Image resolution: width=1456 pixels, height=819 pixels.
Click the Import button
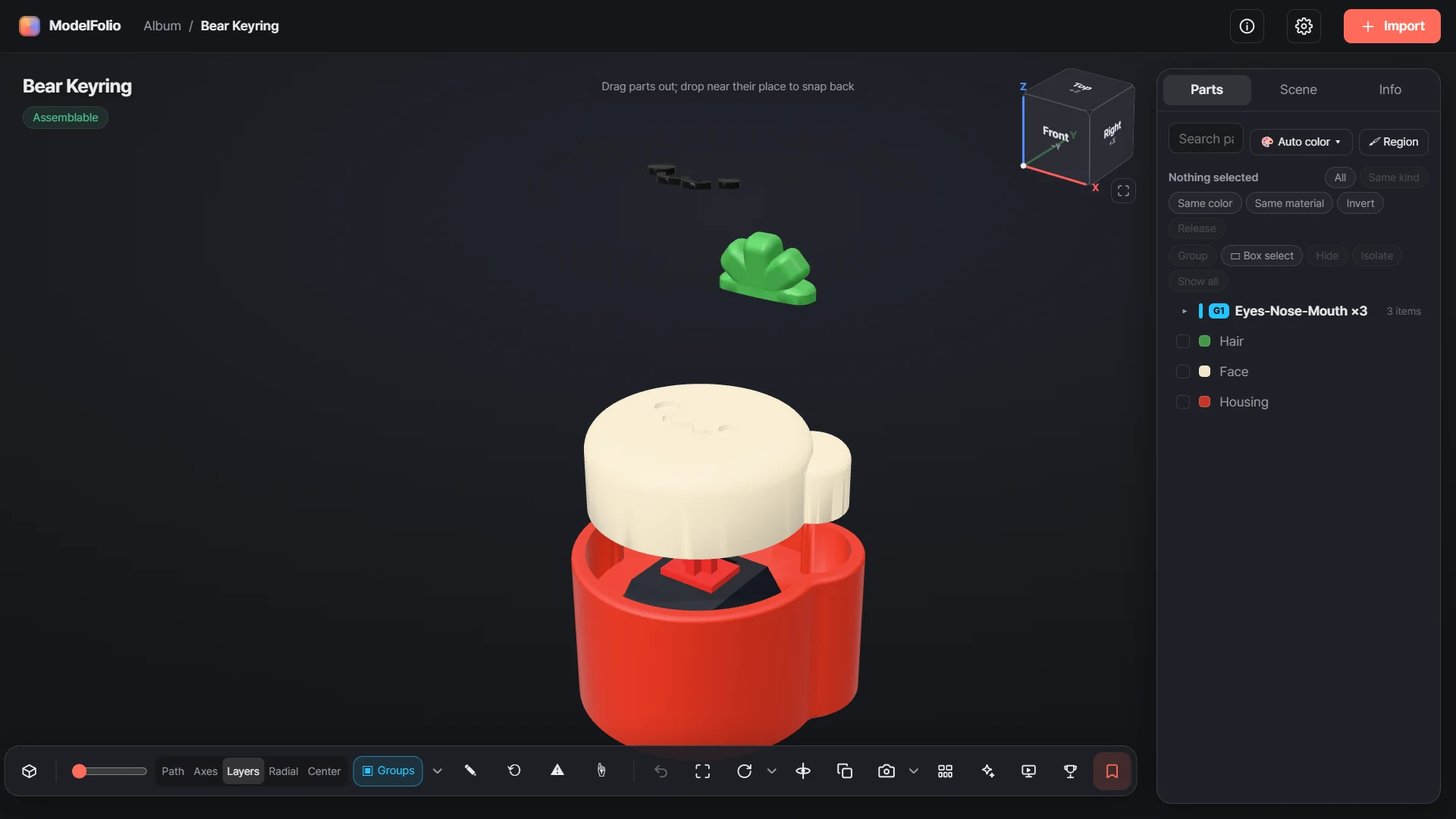pyautogui.click(x=1392, y=26)
